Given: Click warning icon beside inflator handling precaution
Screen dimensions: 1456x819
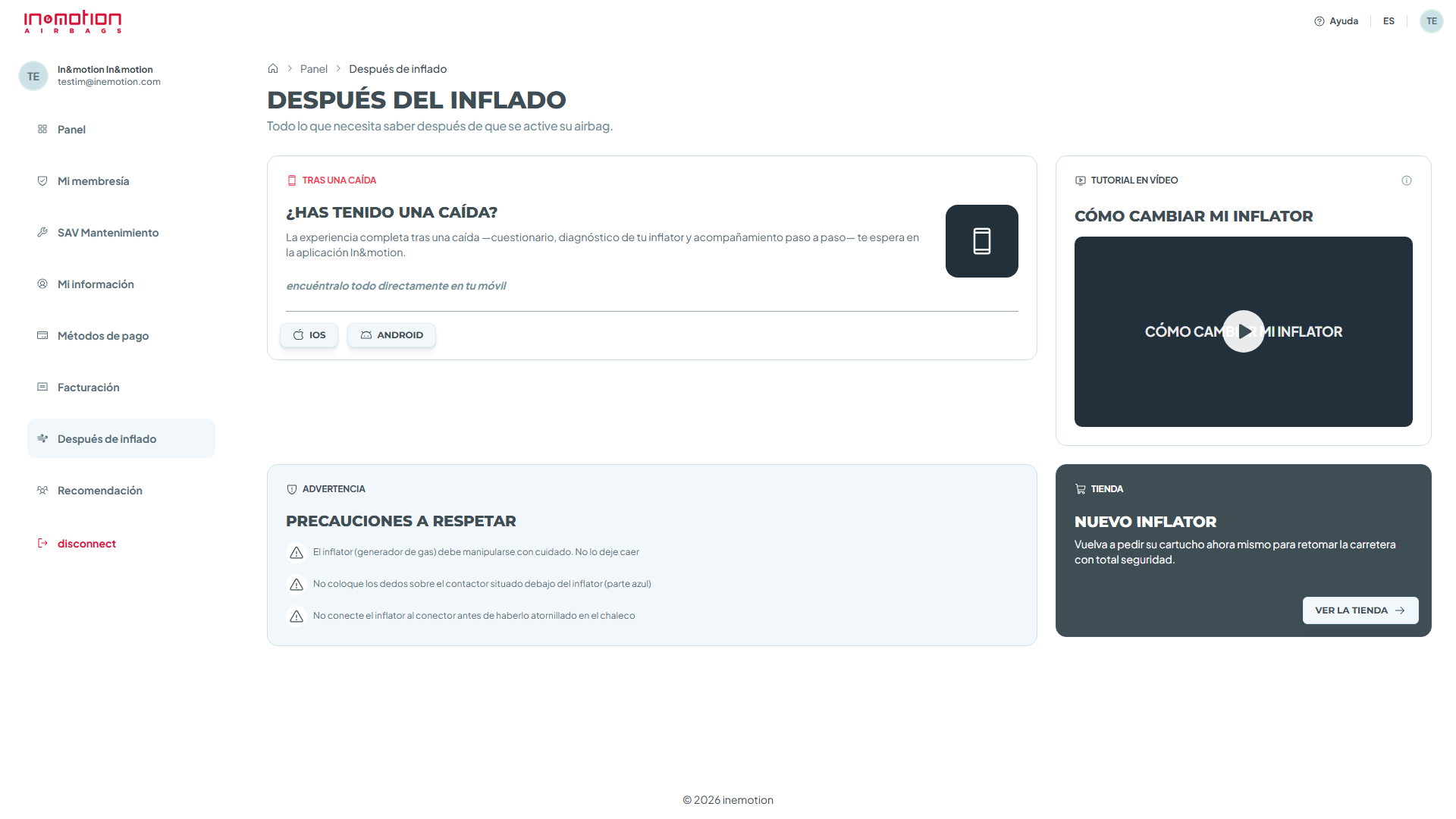Looking at the screenshot, I should (297, 553).
